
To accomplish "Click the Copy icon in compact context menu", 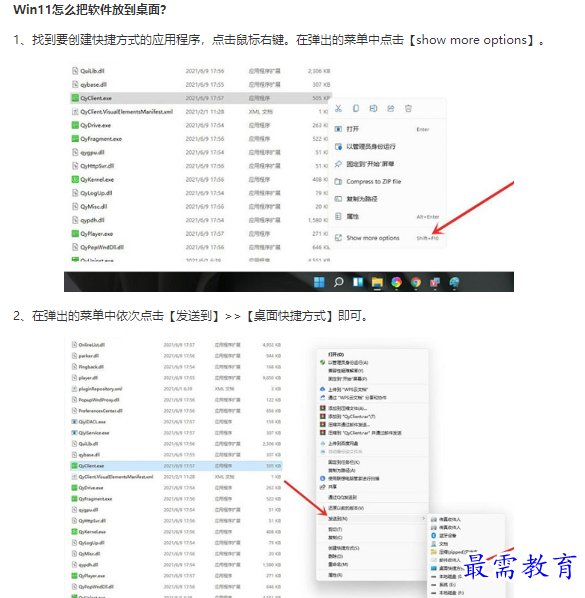I will tap(356, 109).
